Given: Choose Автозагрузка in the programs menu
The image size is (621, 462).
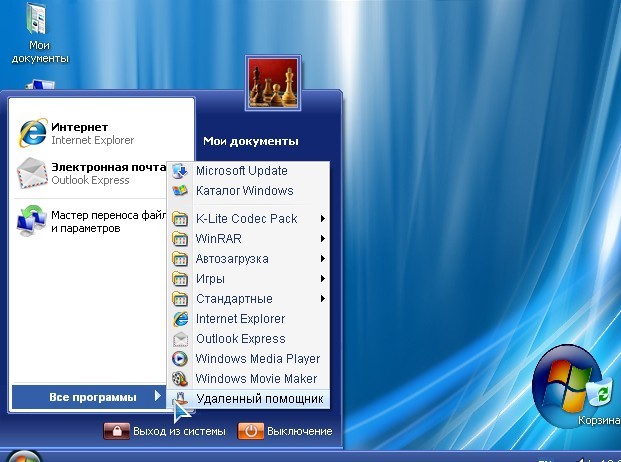Looking at the screenshot, I should pos(248,259).
